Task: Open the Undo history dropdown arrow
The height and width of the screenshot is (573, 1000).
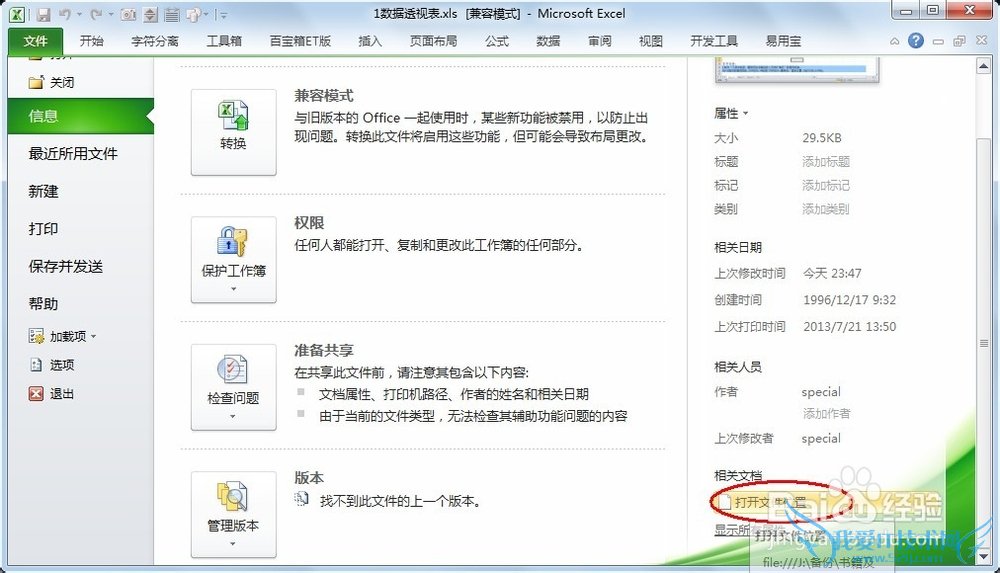Action: [78, 14]
